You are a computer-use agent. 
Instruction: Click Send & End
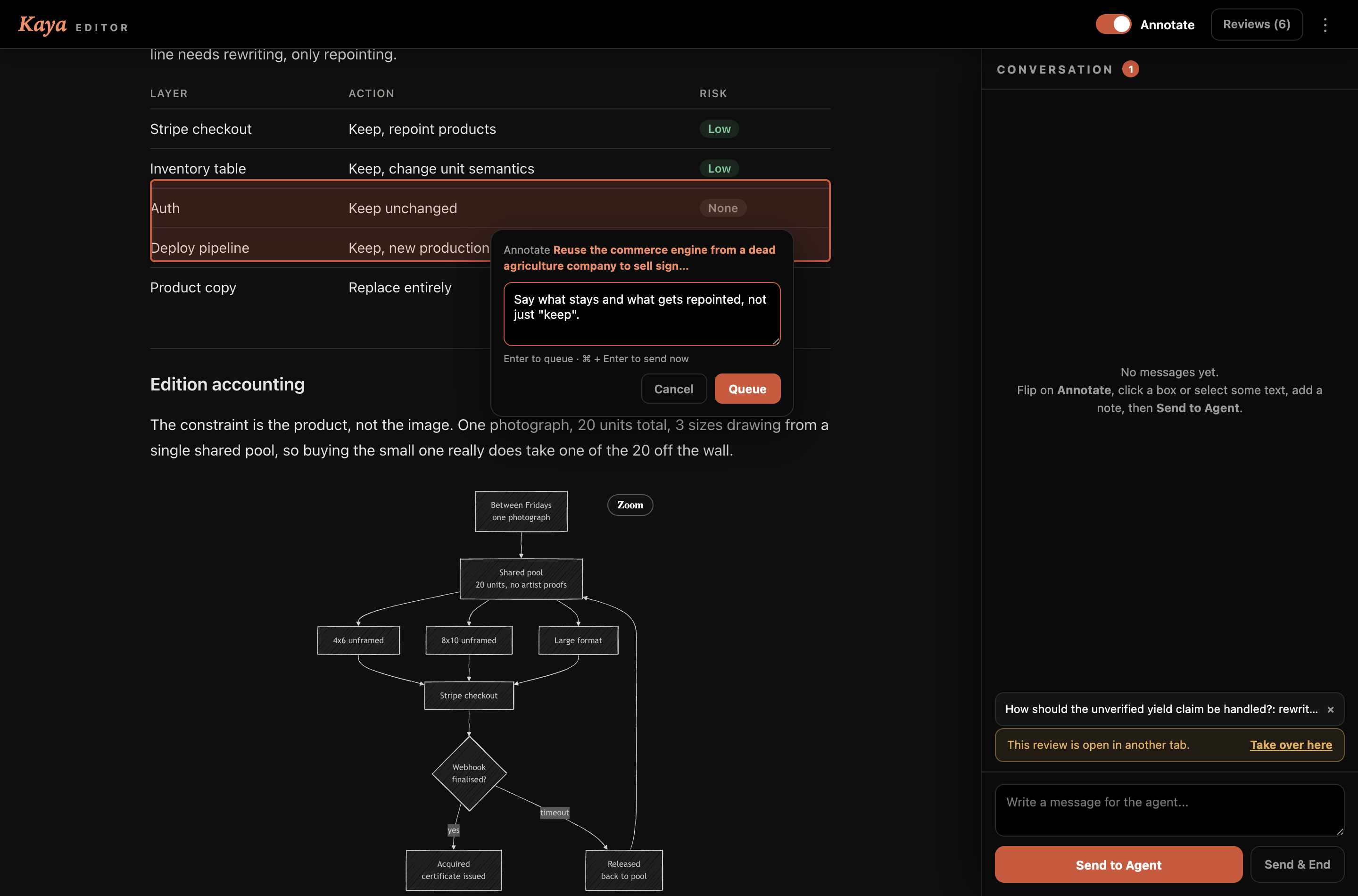(x=1297, y=864)
